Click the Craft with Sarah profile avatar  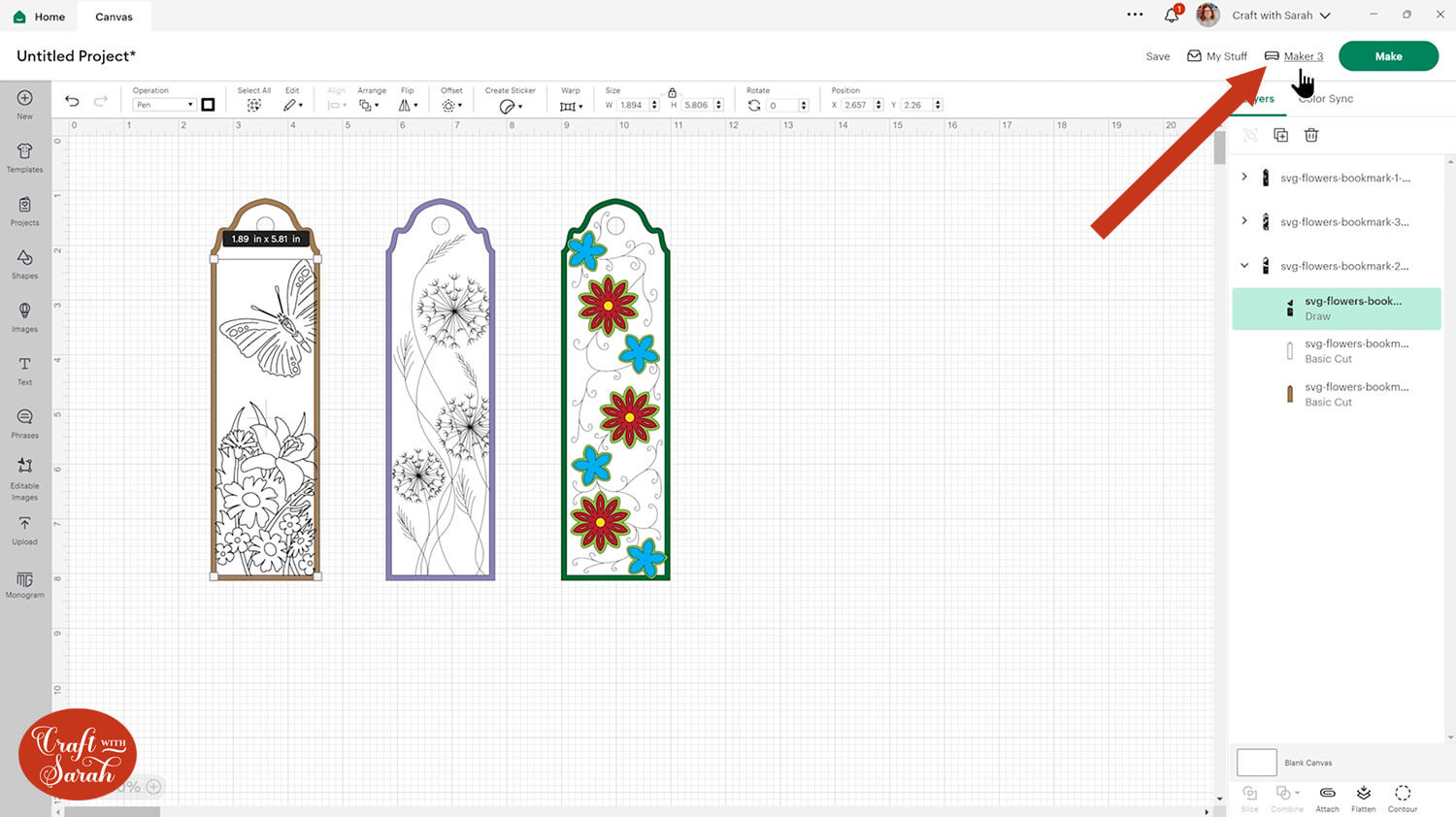tap(1208, 15)
